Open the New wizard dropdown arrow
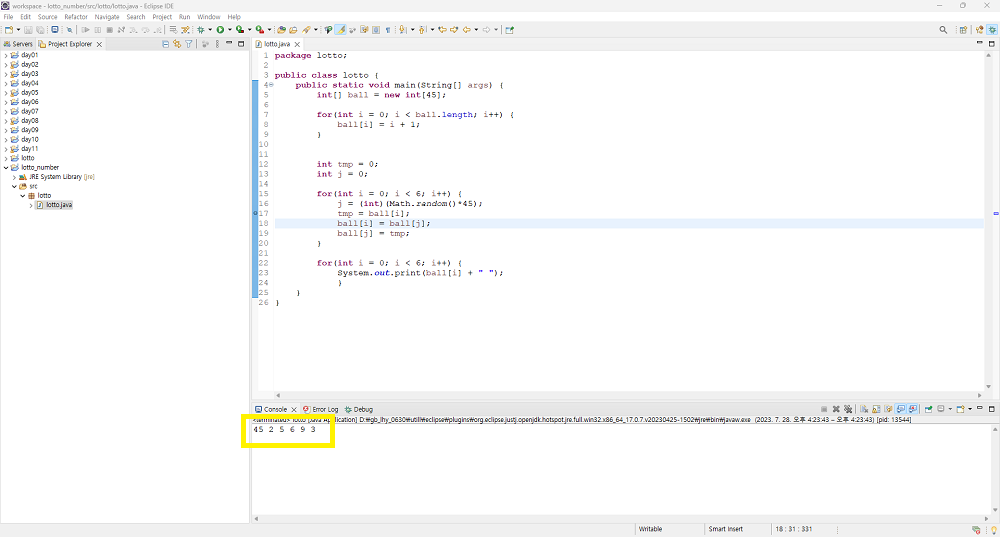Viewport: 1000px width, 537px height. pyautogui.click(x=18, y=29)
